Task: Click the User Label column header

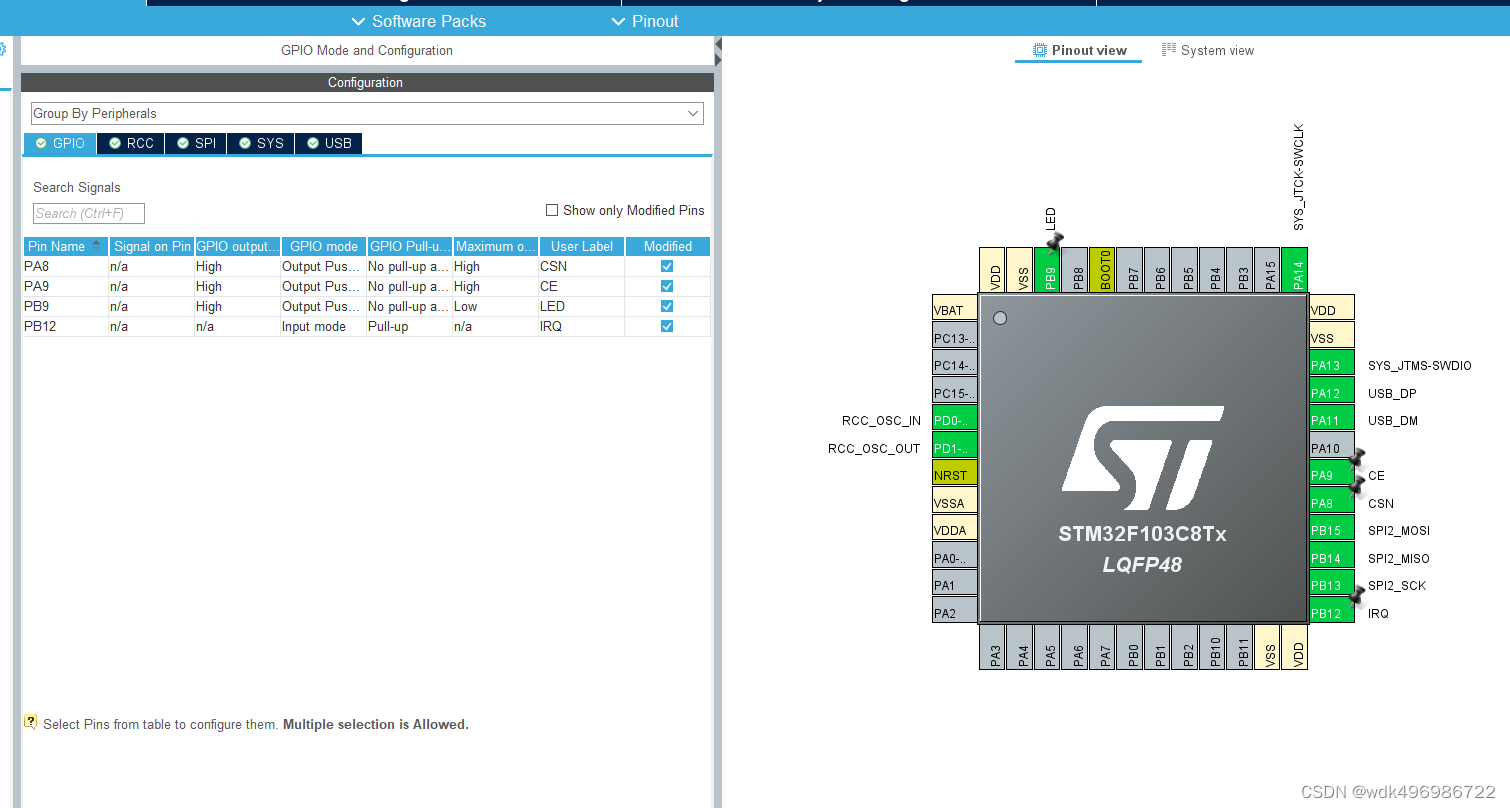Action: [x=581, y=246]
